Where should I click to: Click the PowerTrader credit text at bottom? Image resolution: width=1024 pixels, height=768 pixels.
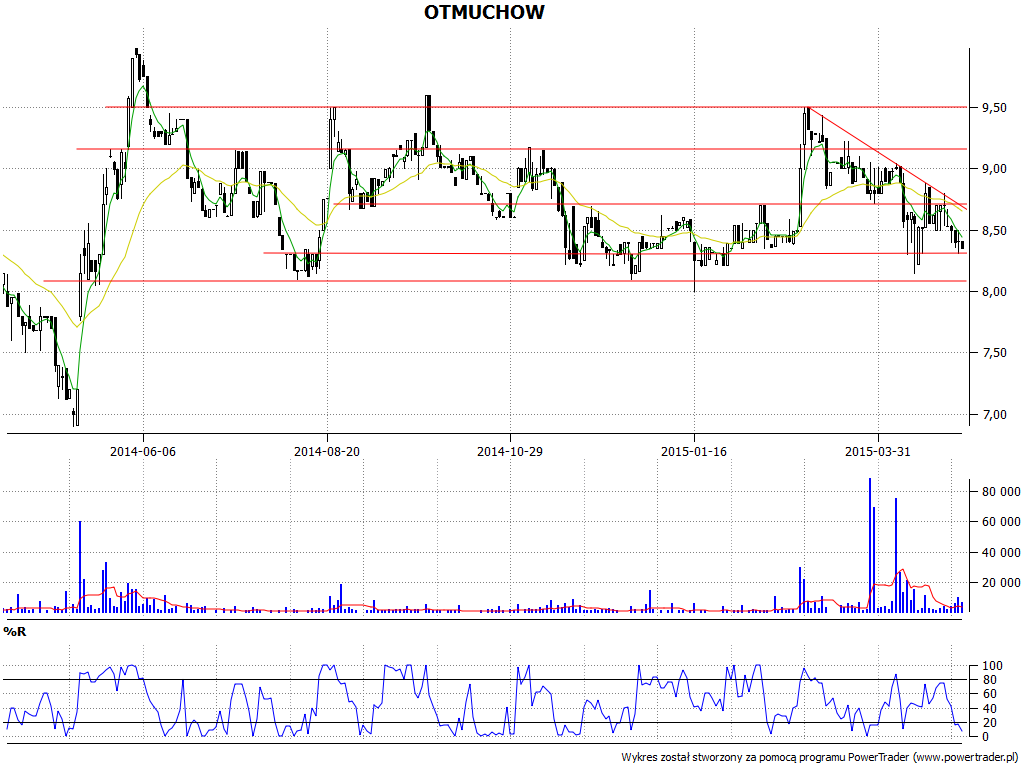pos(820,758)
